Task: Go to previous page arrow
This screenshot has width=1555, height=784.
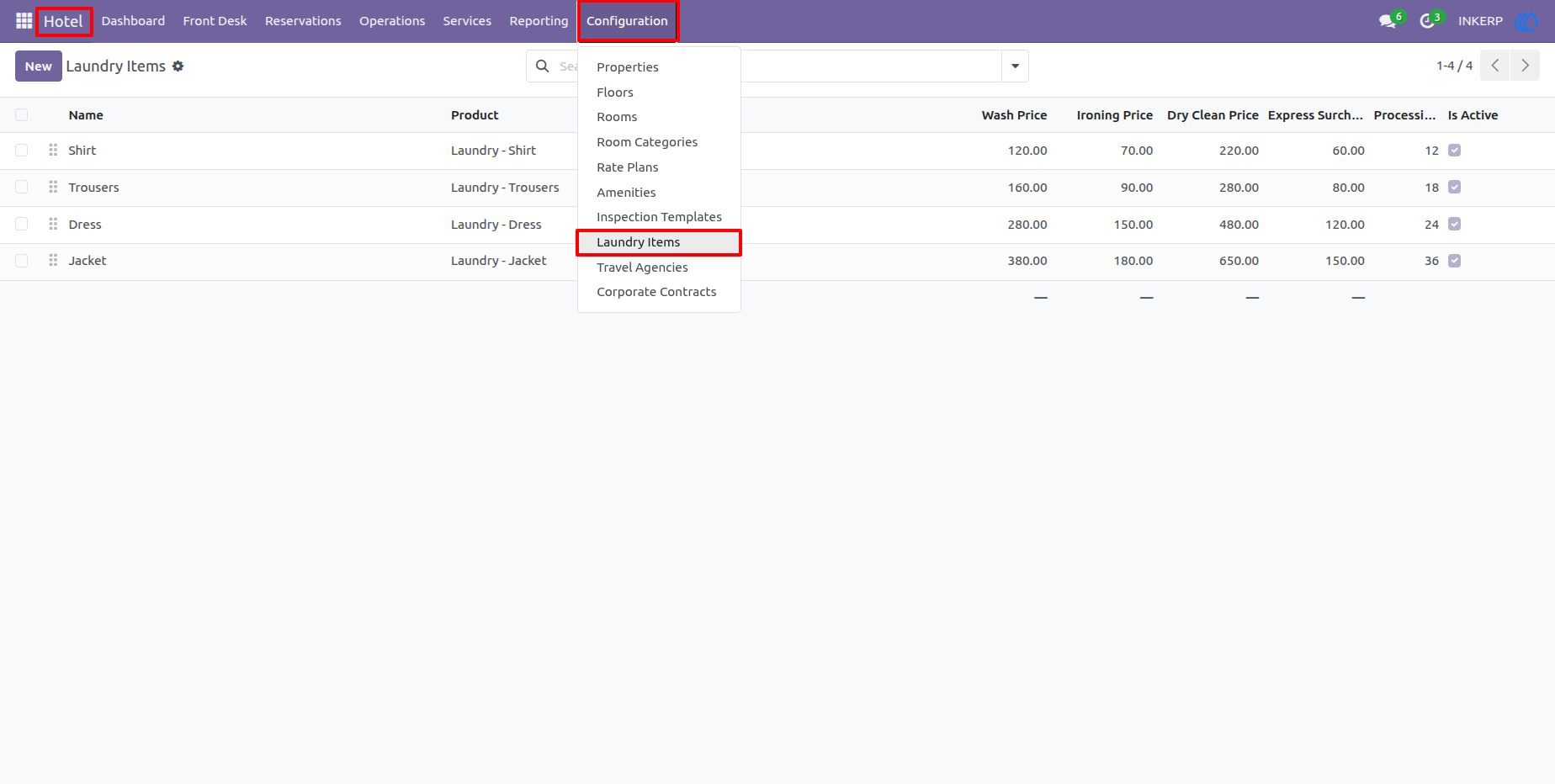Action: 1495,66
